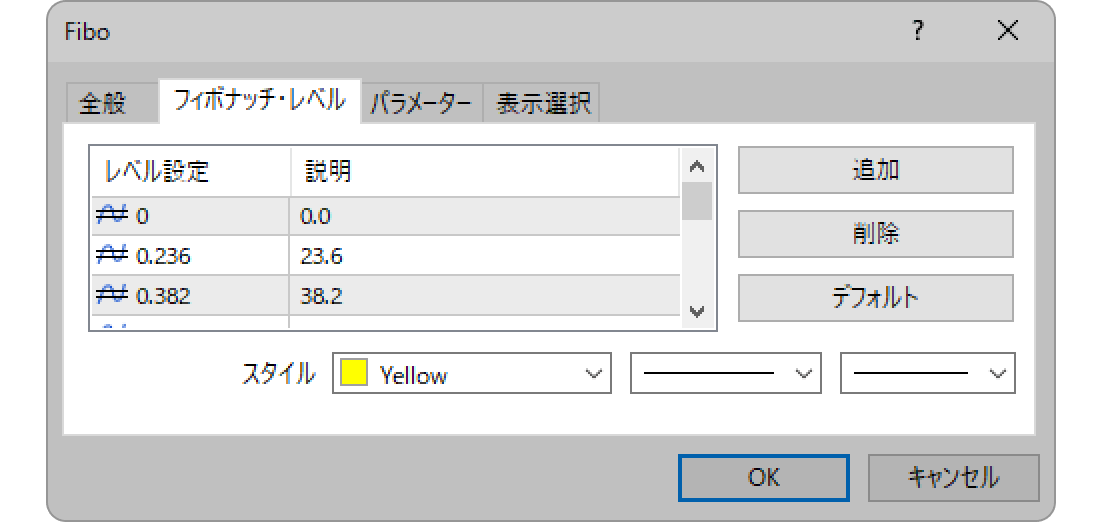
Task: Confirm with the OK button
Action: point(764,478)
